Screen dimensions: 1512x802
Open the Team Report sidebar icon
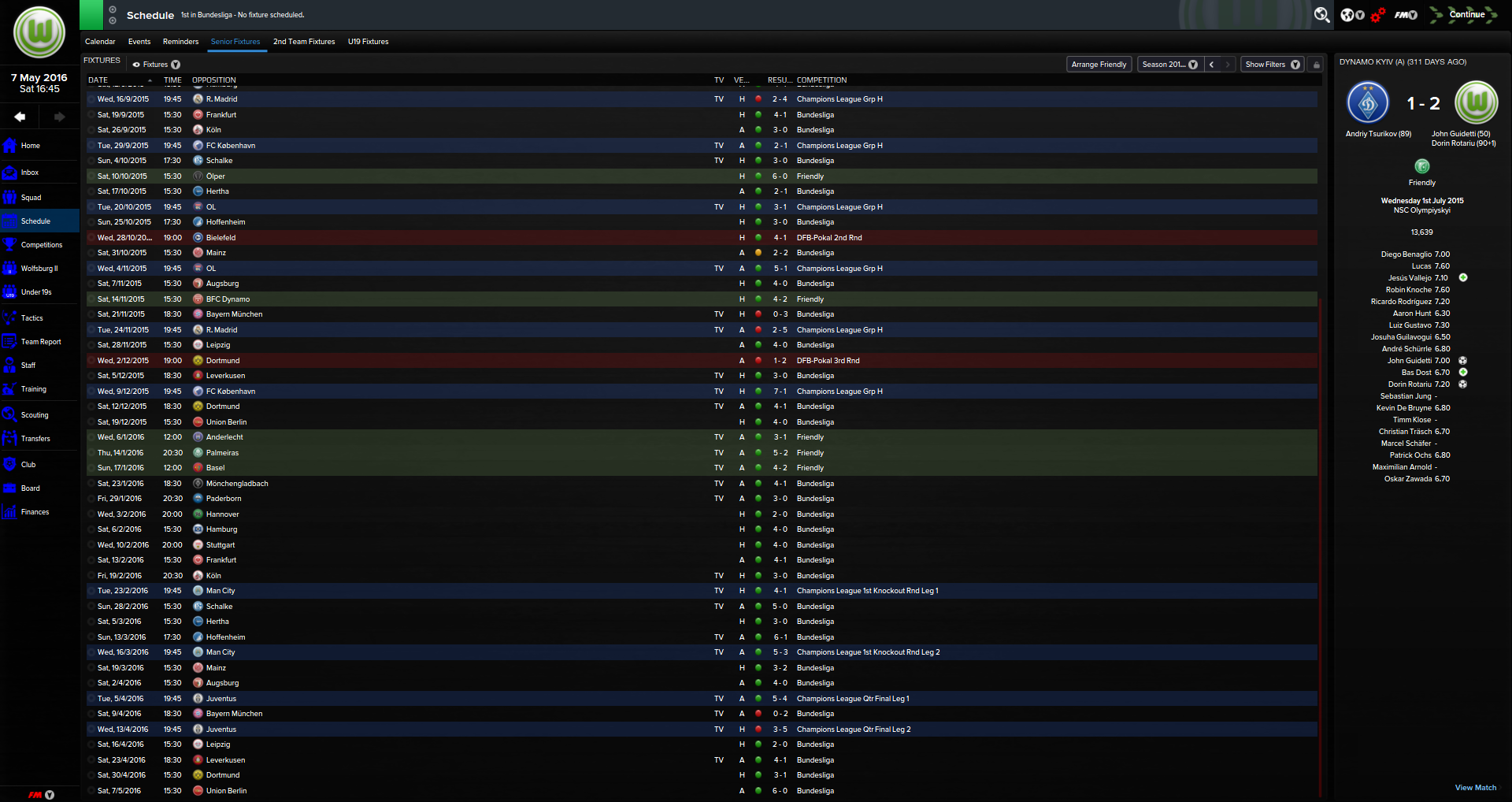coord(9,342)
